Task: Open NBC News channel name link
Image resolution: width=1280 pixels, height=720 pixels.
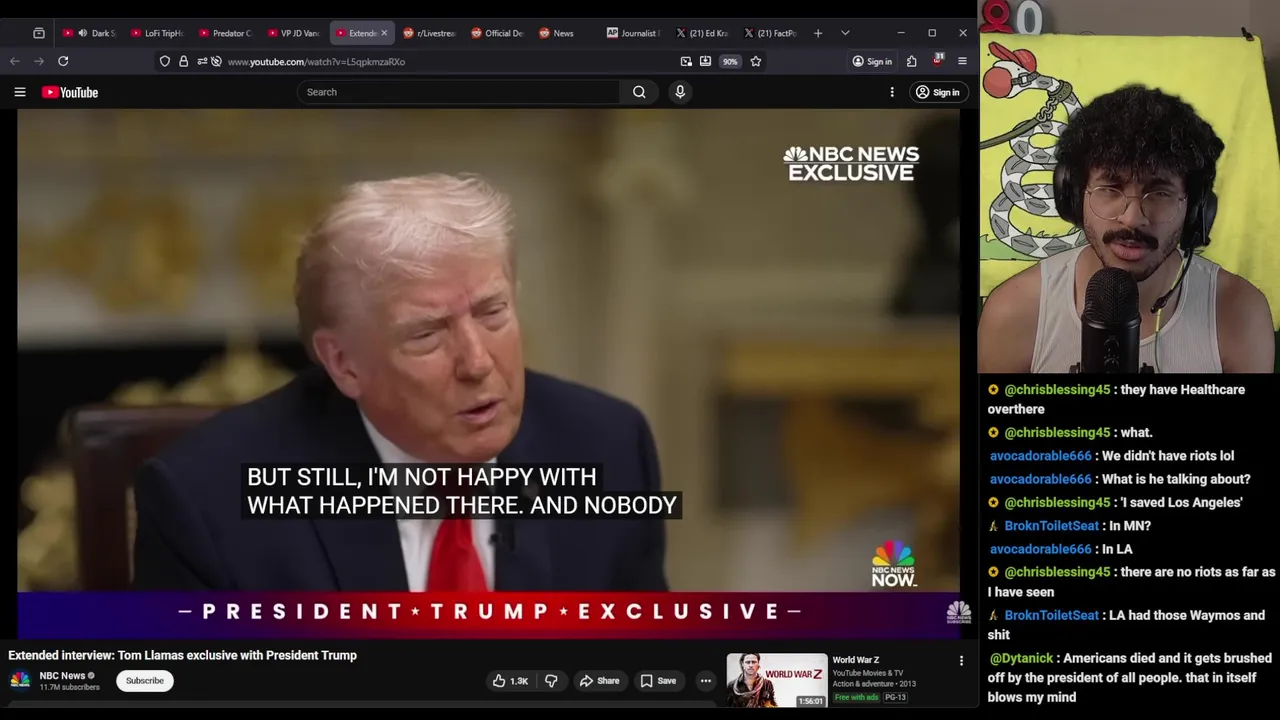Action: [62, 676]
